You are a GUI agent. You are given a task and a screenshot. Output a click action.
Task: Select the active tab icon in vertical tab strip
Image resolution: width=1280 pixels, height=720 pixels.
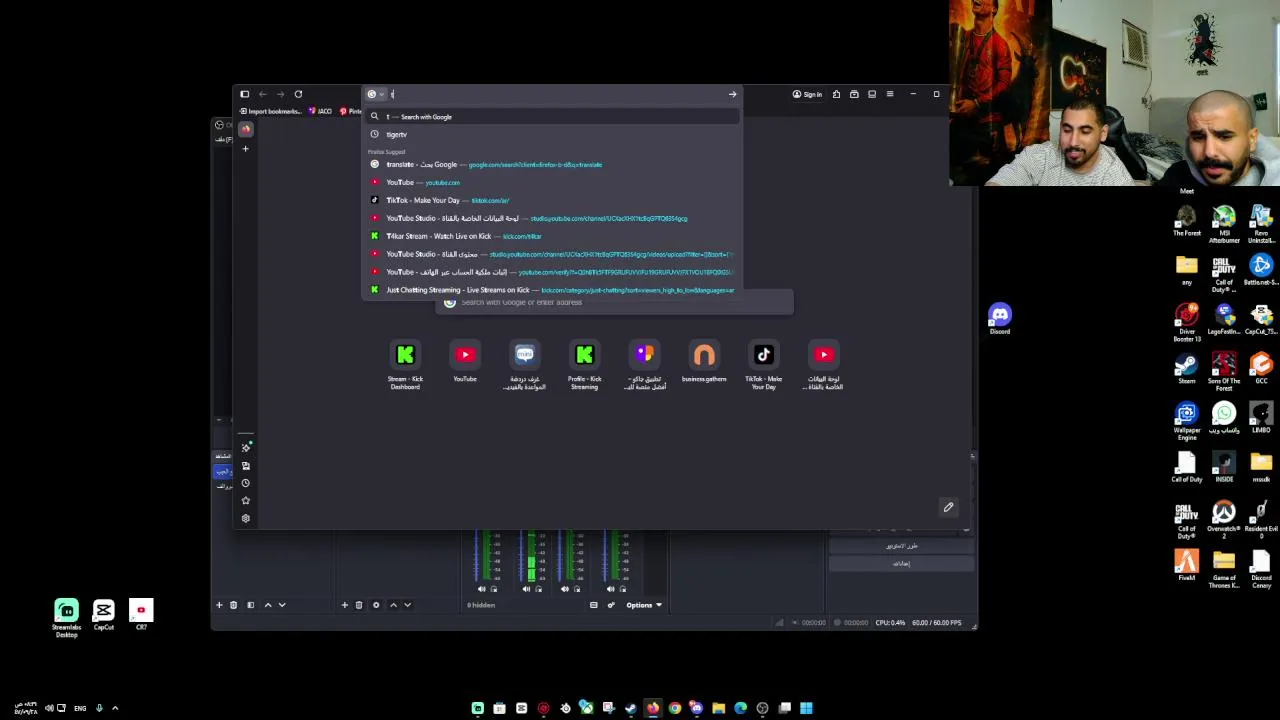(x=245, y=129)
